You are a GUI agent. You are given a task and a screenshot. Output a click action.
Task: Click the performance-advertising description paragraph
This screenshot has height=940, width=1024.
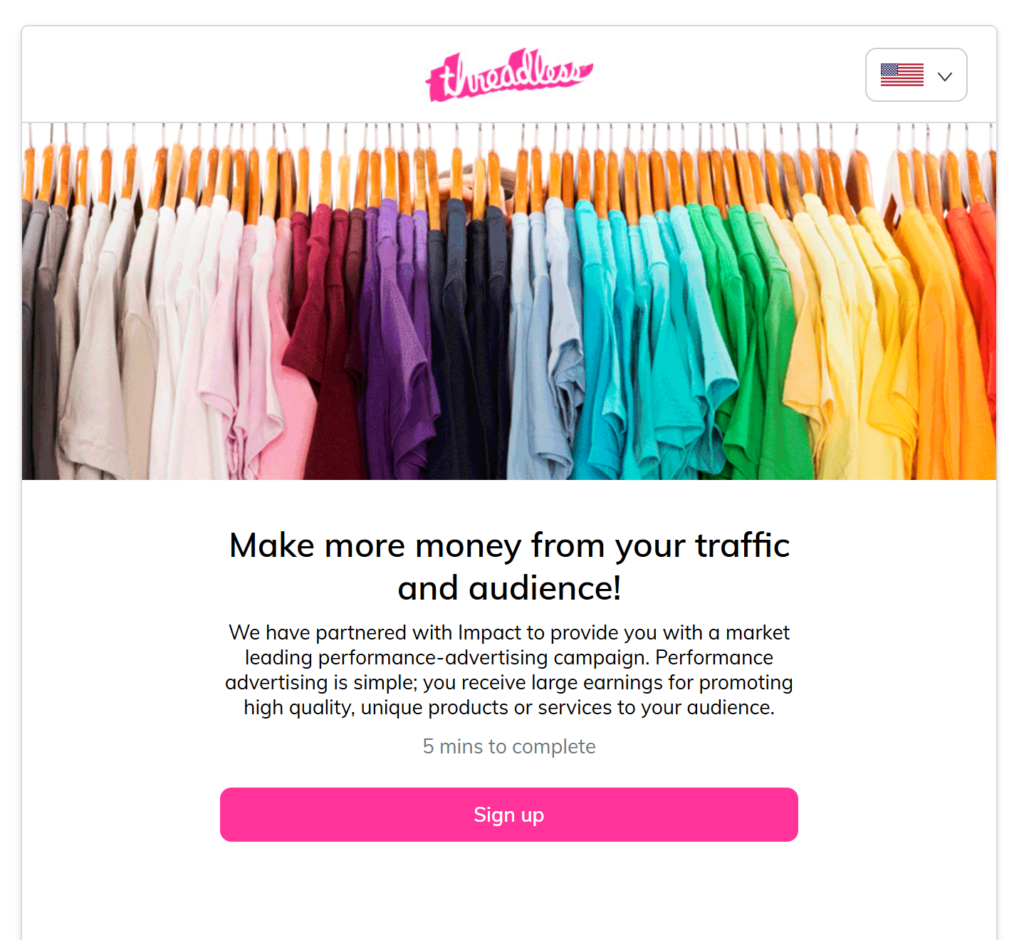pos(509,670)
